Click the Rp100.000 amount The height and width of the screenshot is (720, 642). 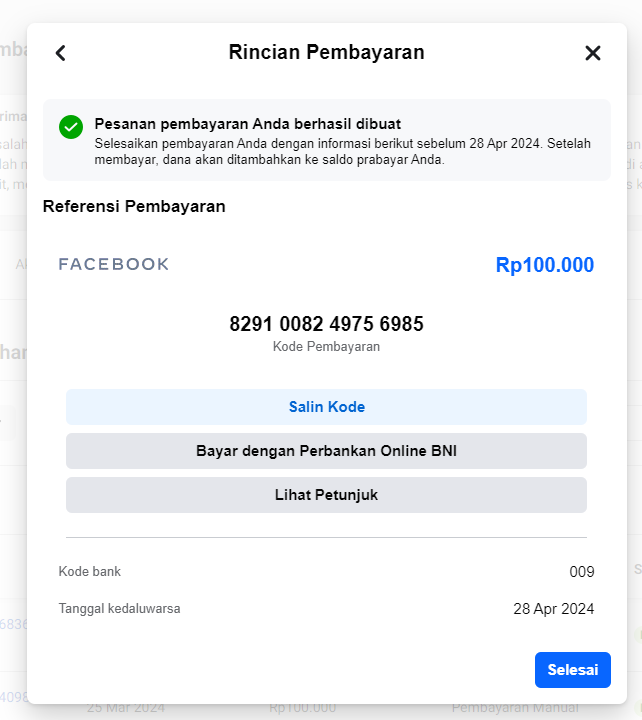click(545, 265)
